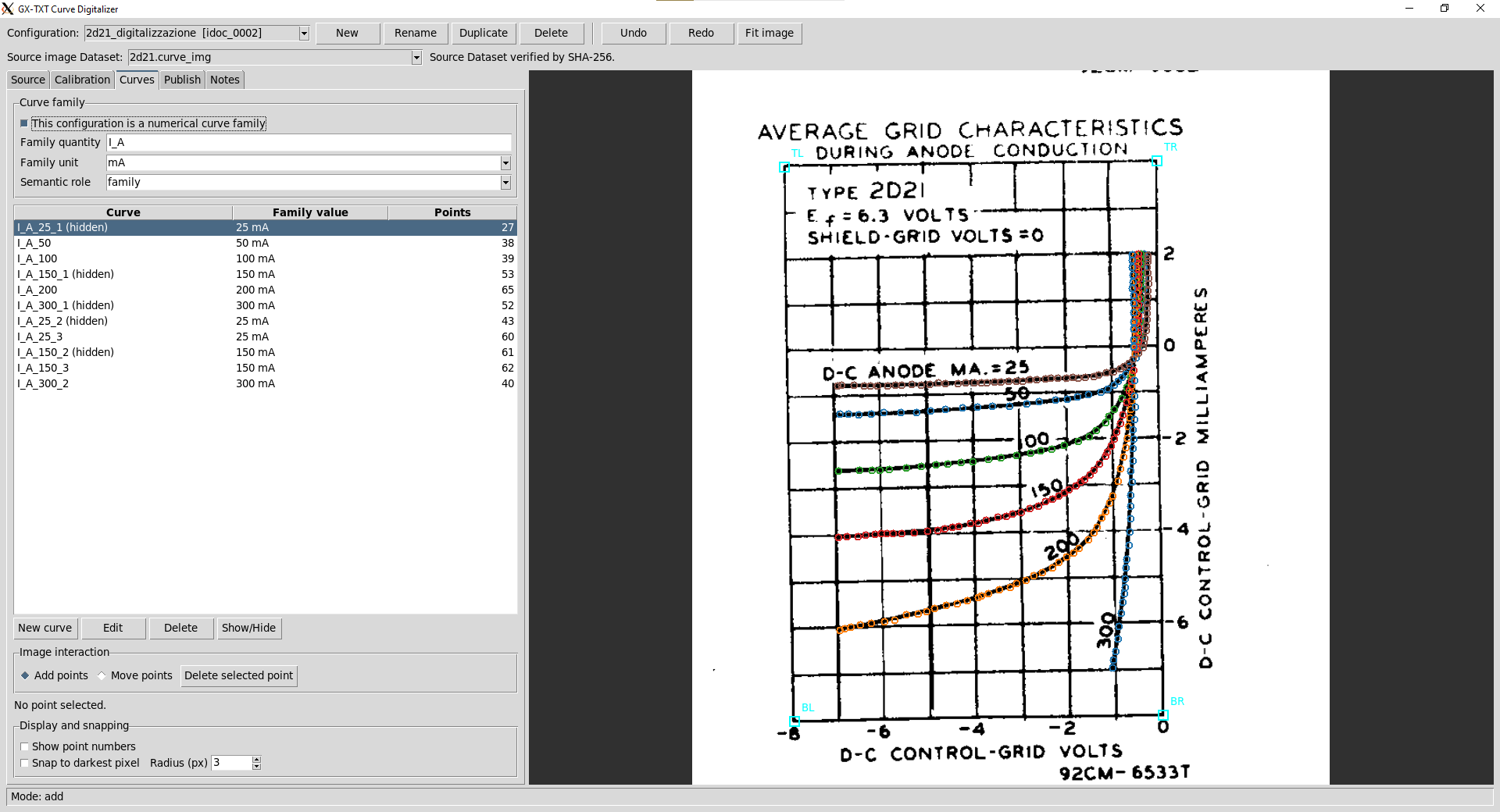Select the I_A_25_3 curve row

266,337
